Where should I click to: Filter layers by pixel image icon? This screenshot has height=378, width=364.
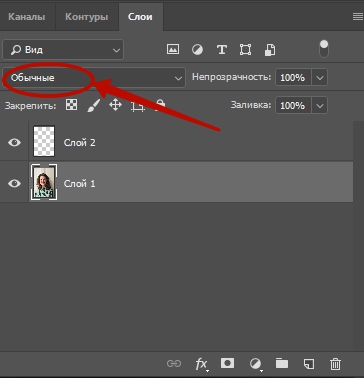tap(173, 50)
